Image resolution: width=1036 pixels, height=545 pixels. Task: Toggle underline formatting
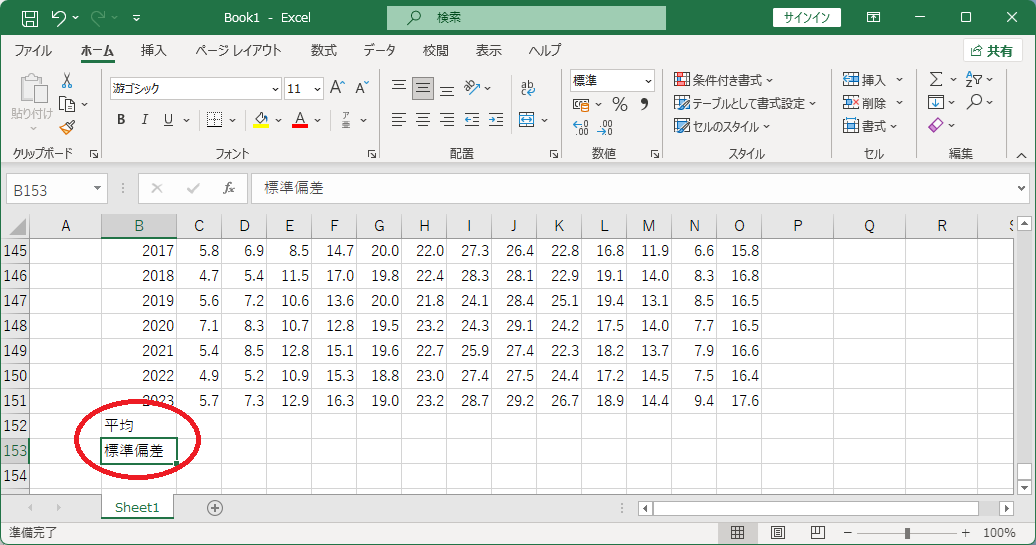pyautogui.click(x=168, y=120)
